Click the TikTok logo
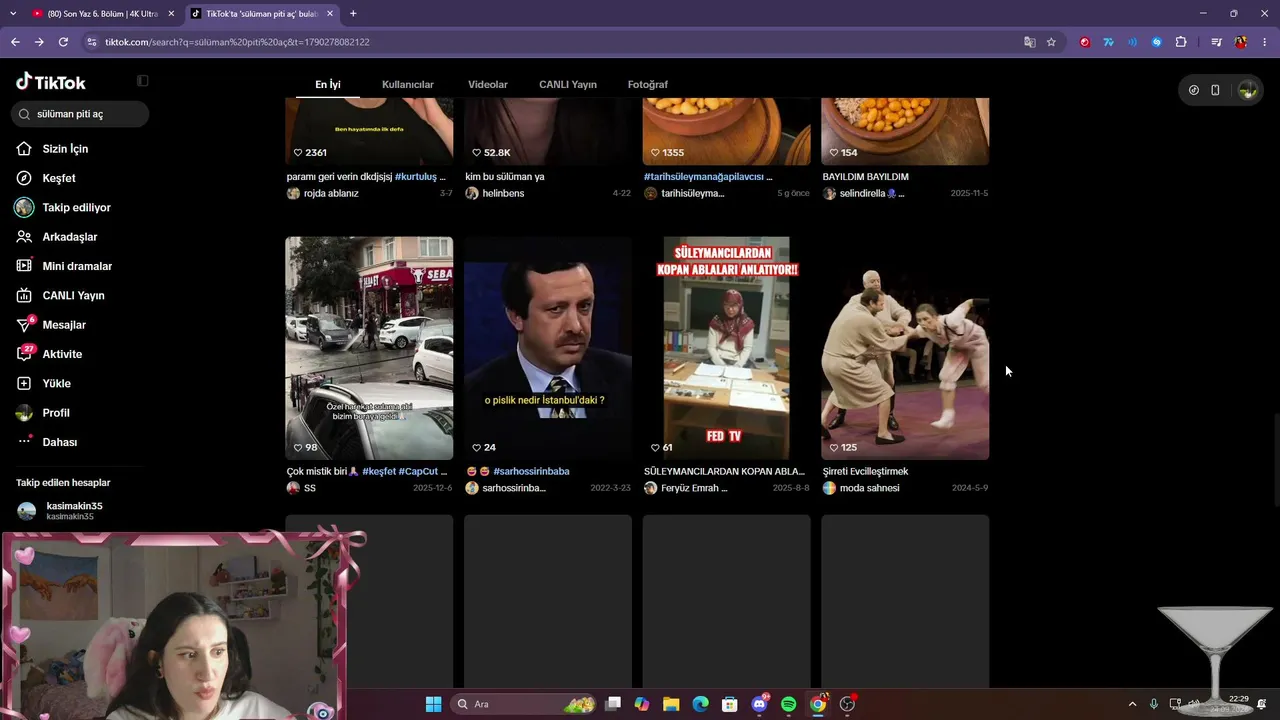 (x=51, y=82)
